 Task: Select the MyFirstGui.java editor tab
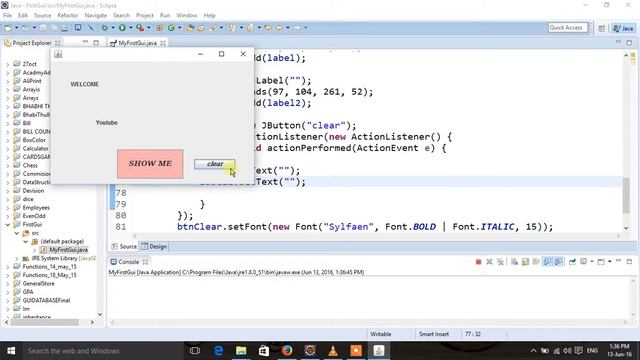[x=138, y=43]
